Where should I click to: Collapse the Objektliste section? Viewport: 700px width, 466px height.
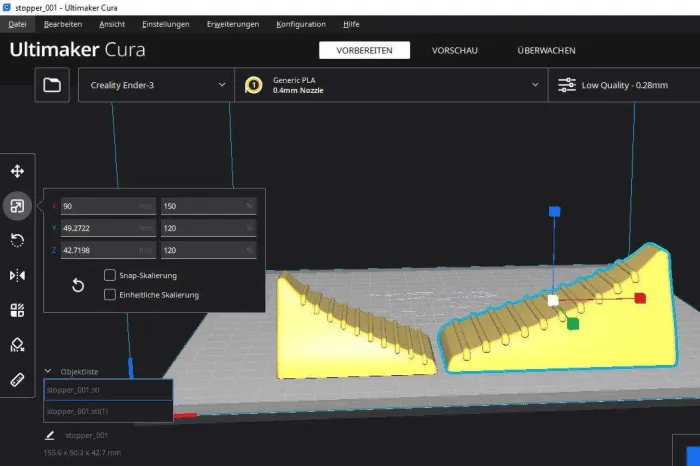tap(48, 371)
